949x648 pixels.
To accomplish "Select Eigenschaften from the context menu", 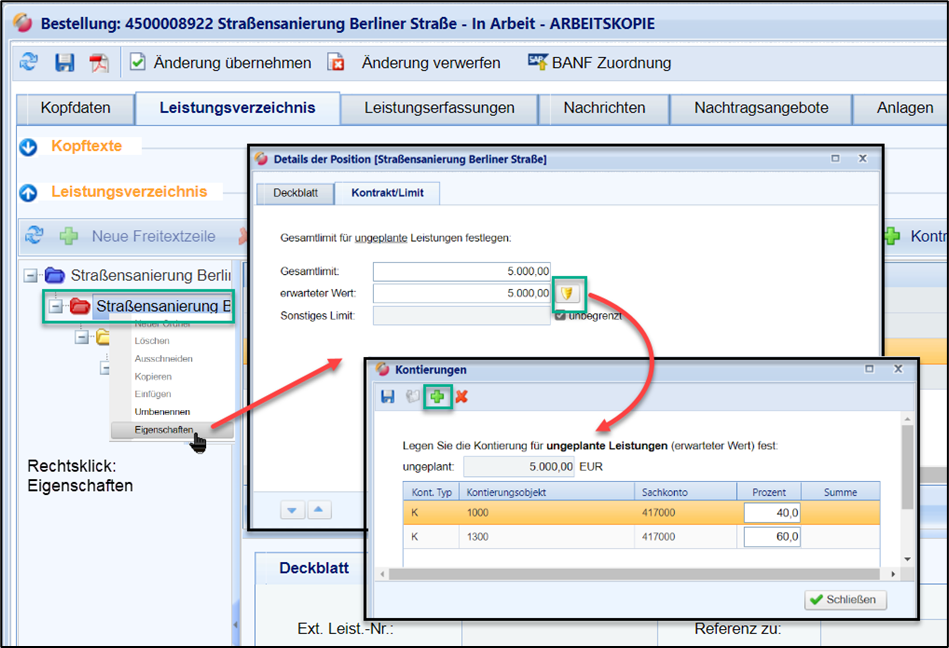I will click(166, 430).
